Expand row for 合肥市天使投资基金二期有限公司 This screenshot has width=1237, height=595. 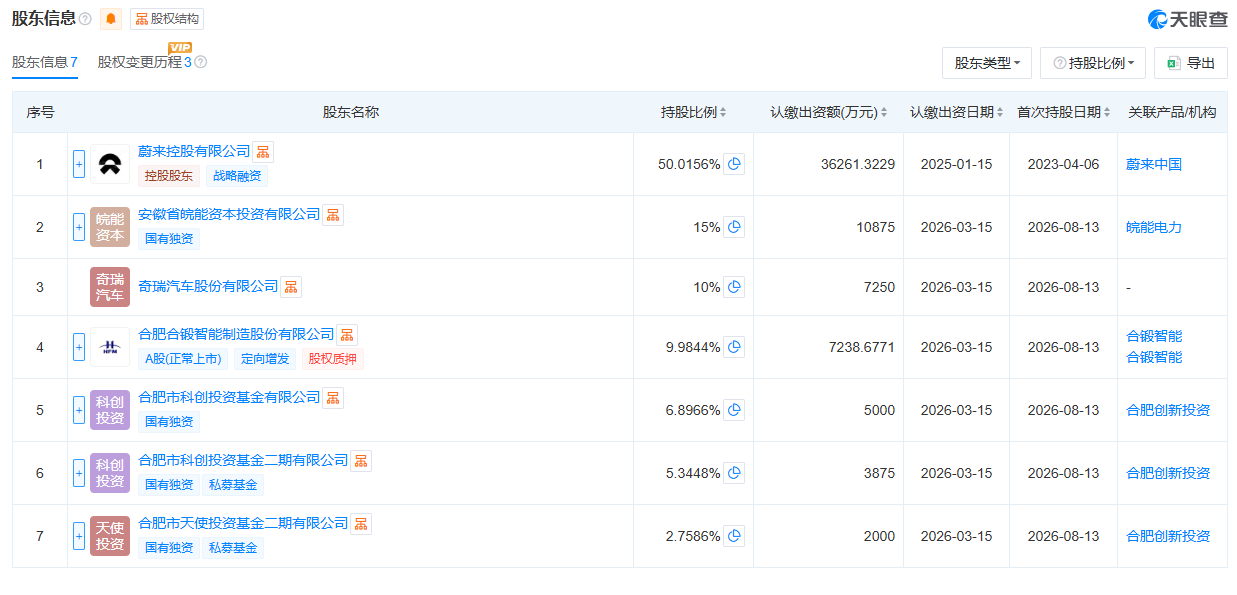pyautogui.click(x=79, y=536)
